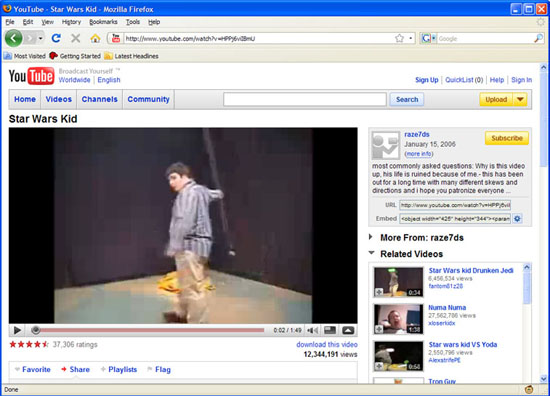Open the address bar history dropdown
Screen dimensions: 550x396
pos(411,38)
